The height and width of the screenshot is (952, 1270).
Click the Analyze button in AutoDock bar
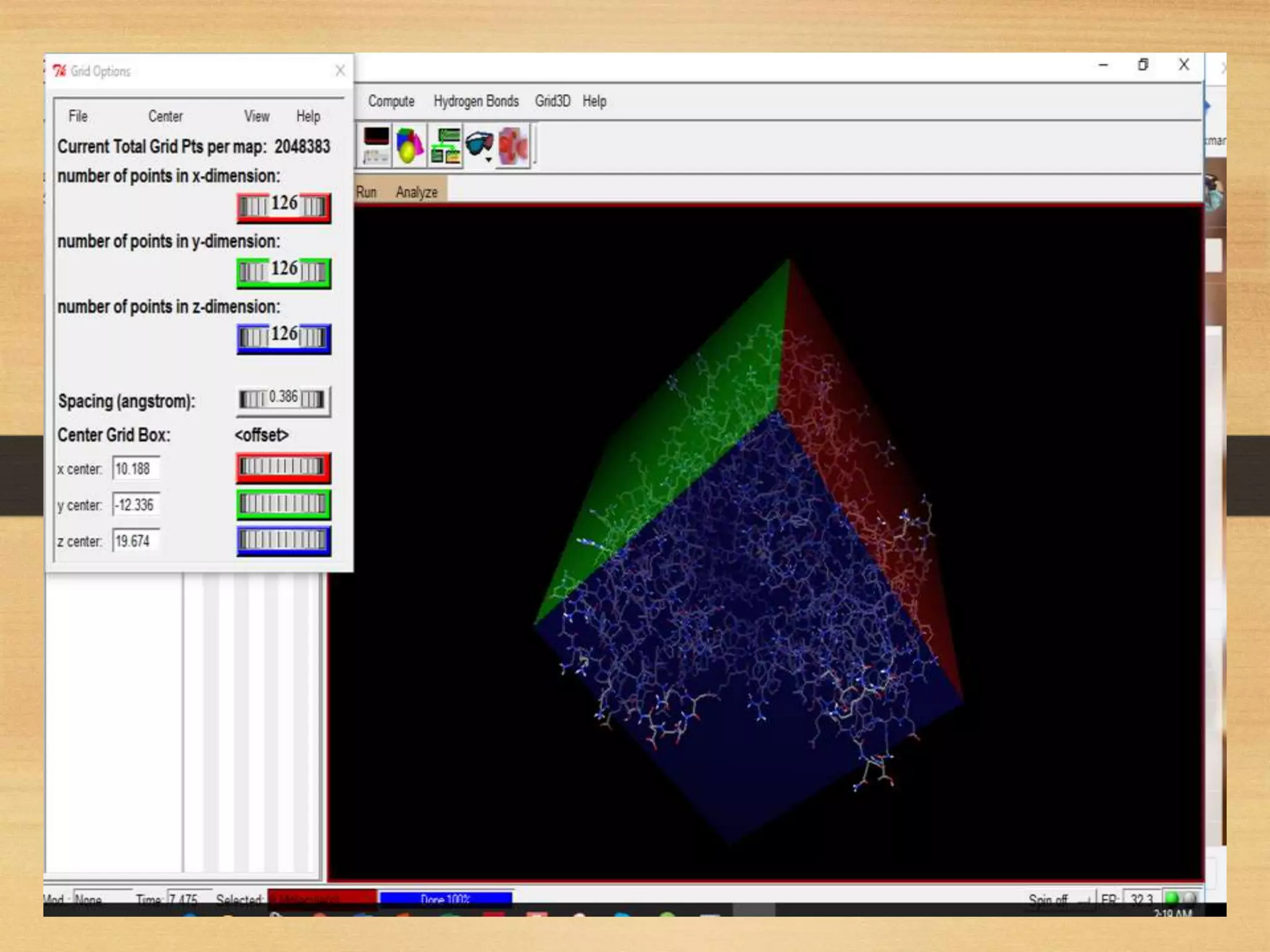(x=416, y=192)
